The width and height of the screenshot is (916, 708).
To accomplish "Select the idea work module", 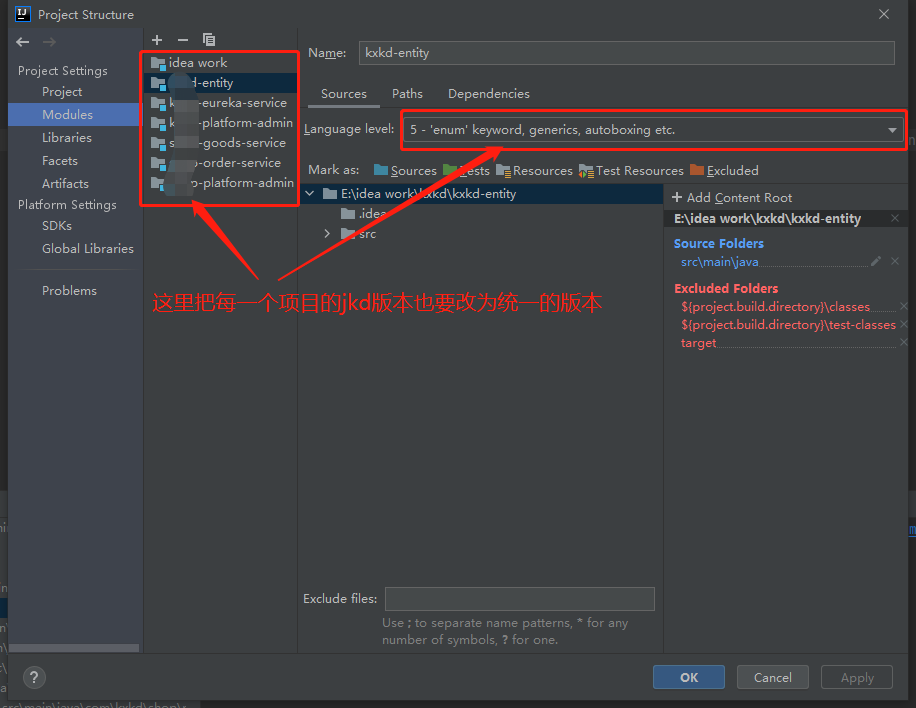I will (221, 63).
